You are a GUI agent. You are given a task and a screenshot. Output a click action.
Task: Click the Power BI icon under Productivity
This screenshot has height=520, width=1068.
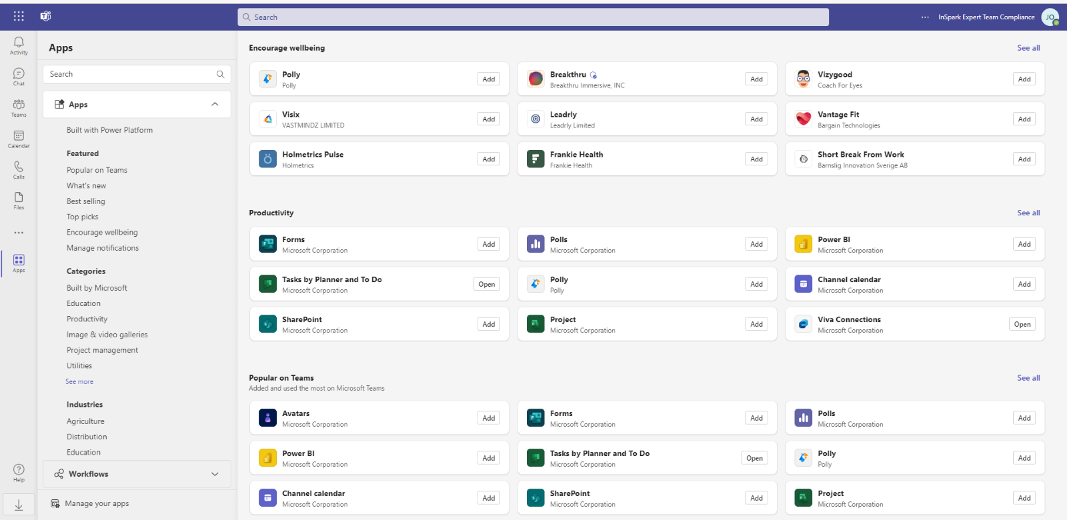pos(803,244)
